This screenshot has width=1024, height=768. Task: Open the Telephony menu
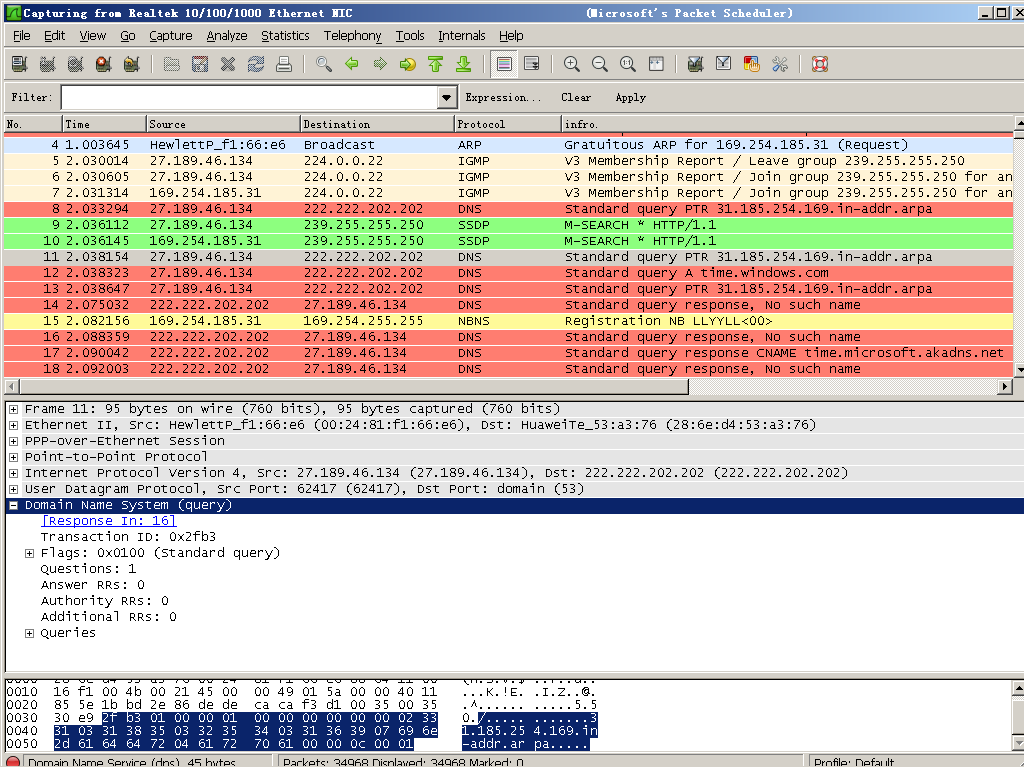click(x=353, y=36)
